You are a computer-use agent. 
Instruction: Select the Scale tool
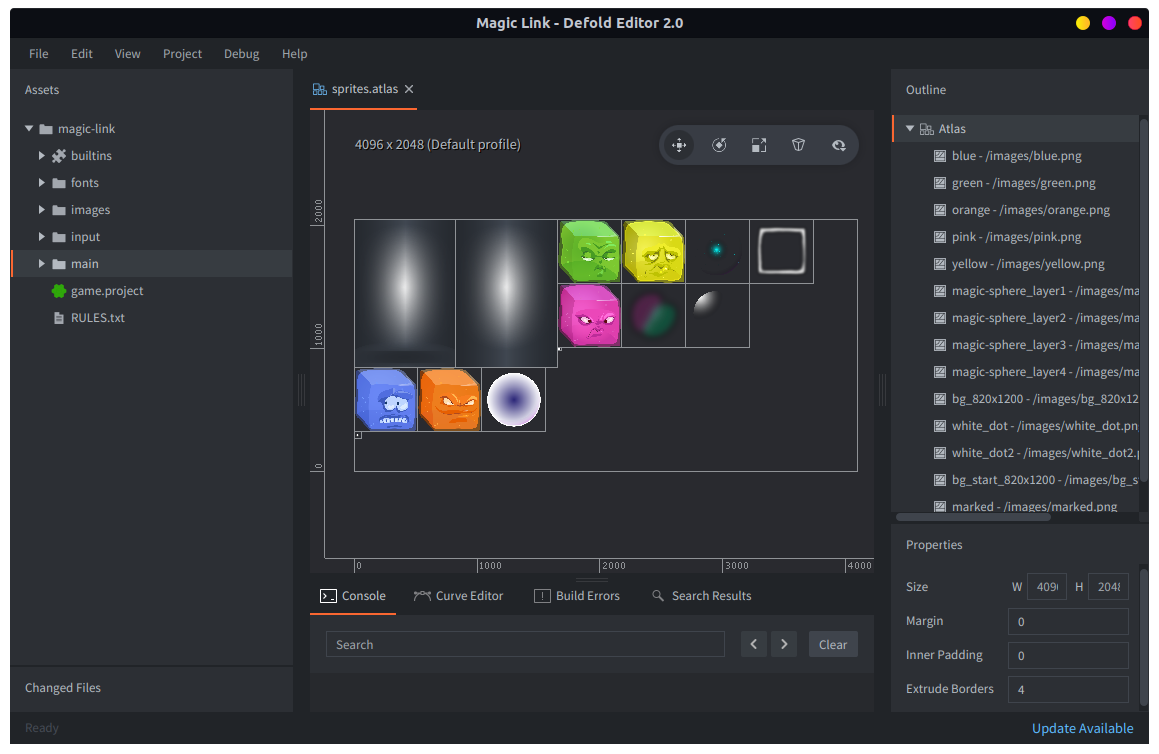[759, 145]
